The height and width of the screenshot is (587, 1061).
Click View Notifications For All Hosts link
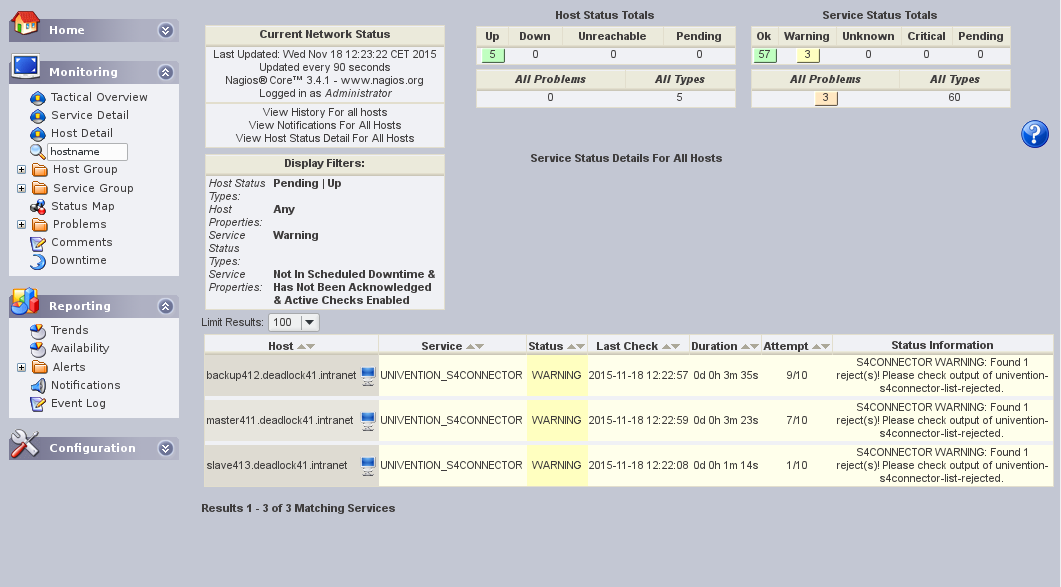[x=325, y=125]
